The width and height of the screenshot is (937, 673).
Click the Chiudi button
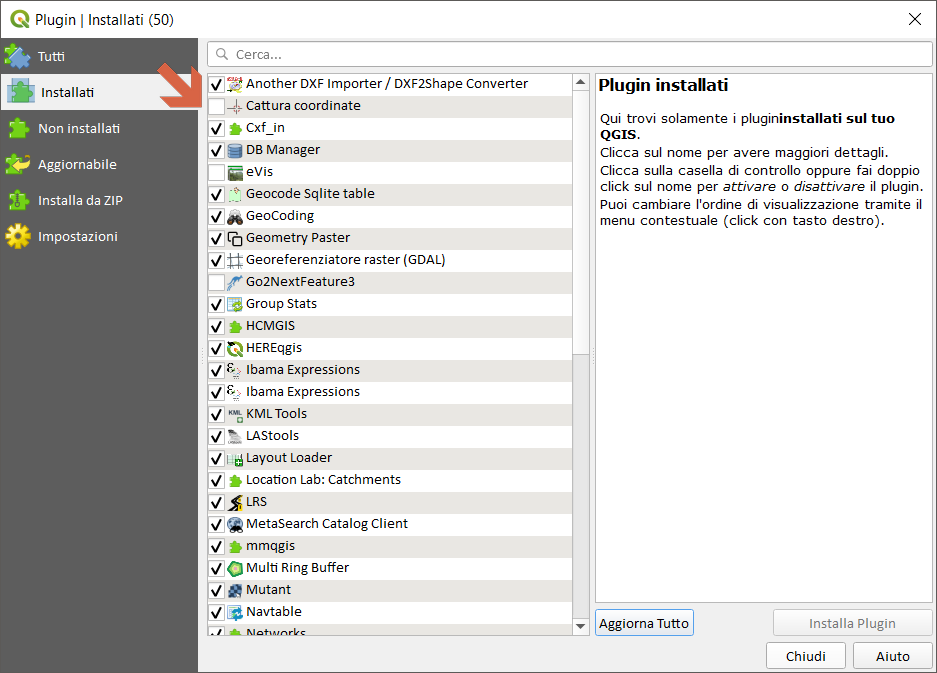pos(805,656)
